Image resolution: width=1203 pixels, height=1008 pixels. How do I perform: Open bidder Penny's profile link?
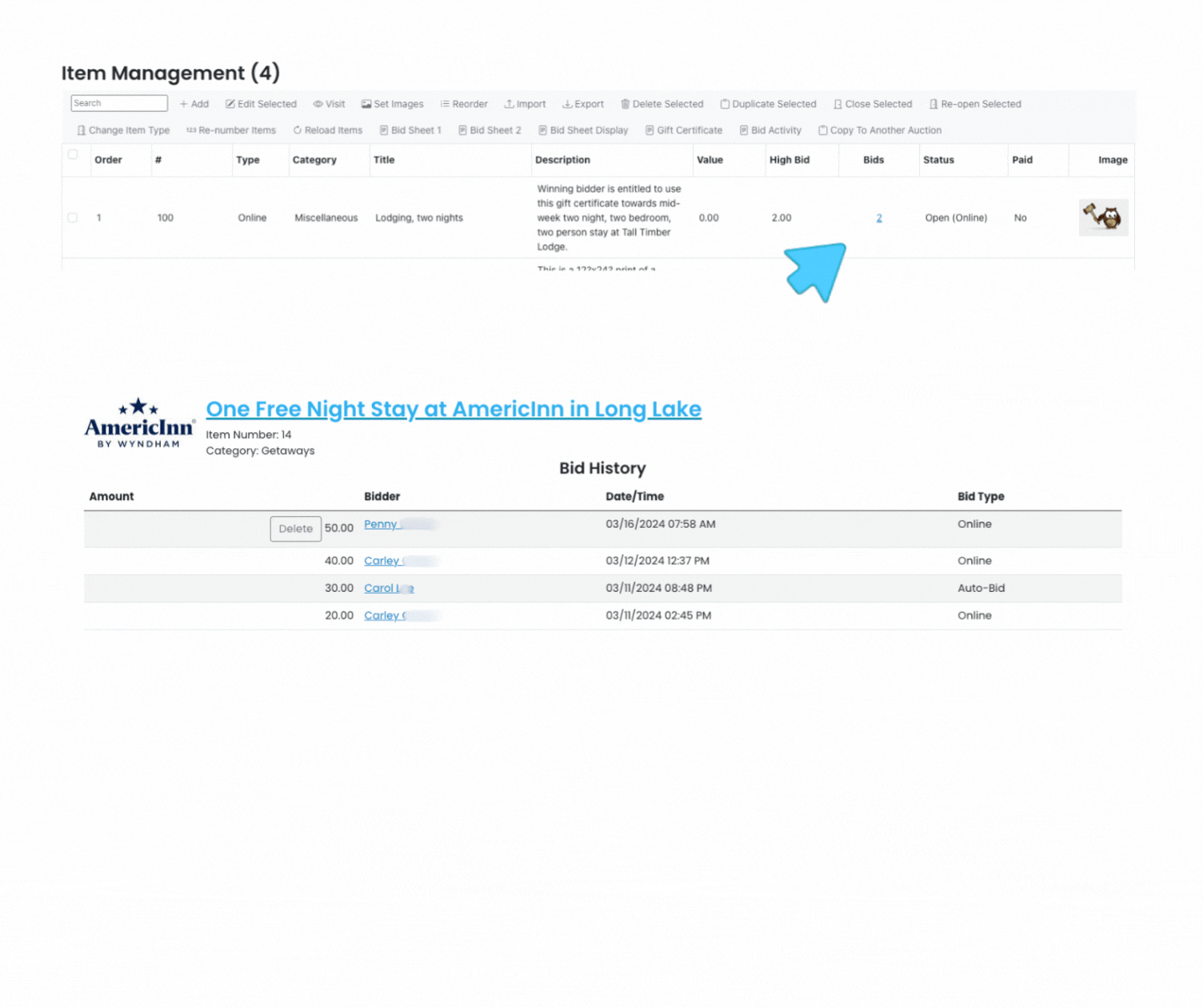point(381,524)
